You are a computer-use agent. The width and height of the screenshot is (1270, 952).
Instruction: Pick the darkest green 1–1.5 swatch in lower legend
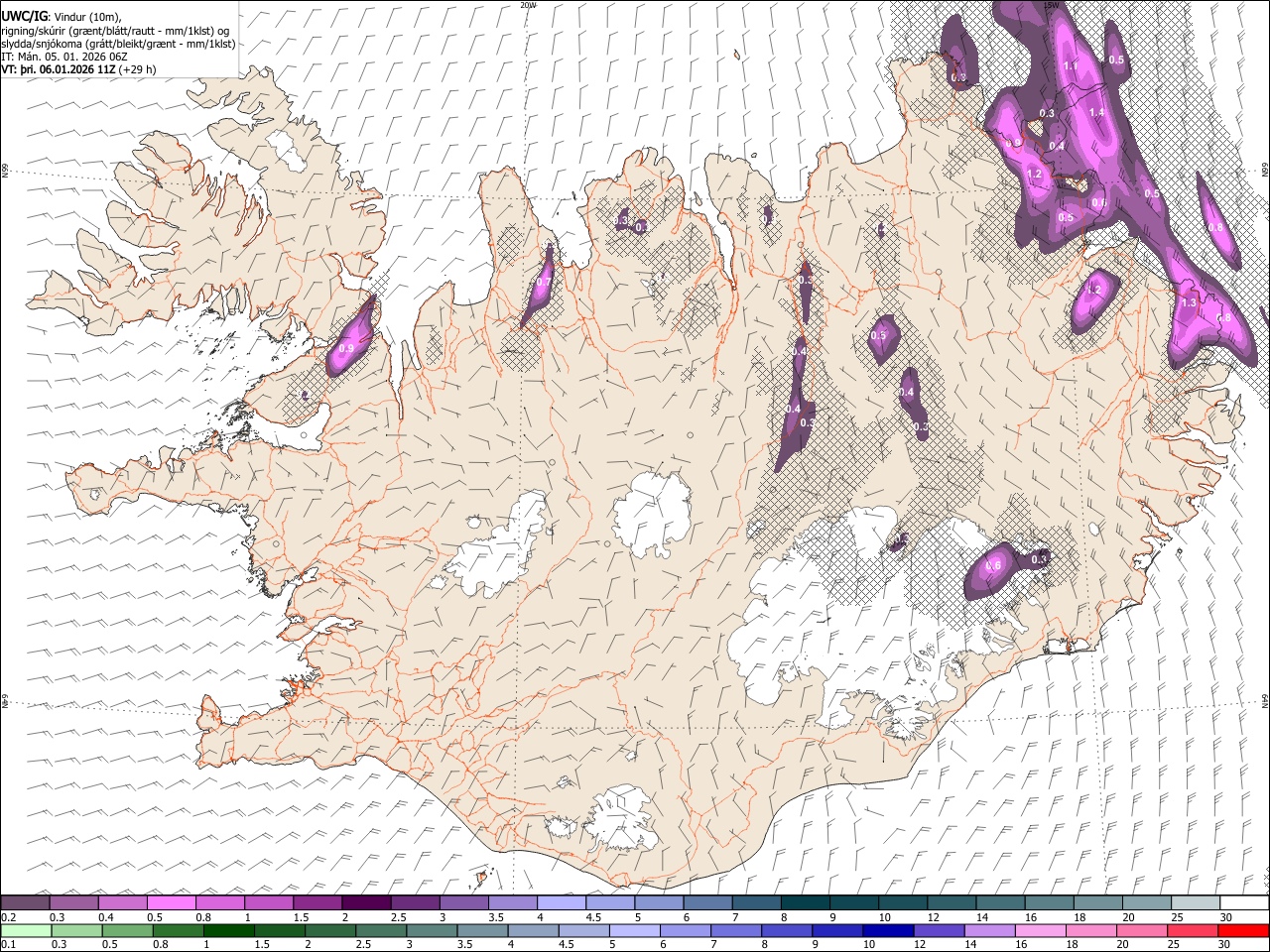(x=227, y=930)
